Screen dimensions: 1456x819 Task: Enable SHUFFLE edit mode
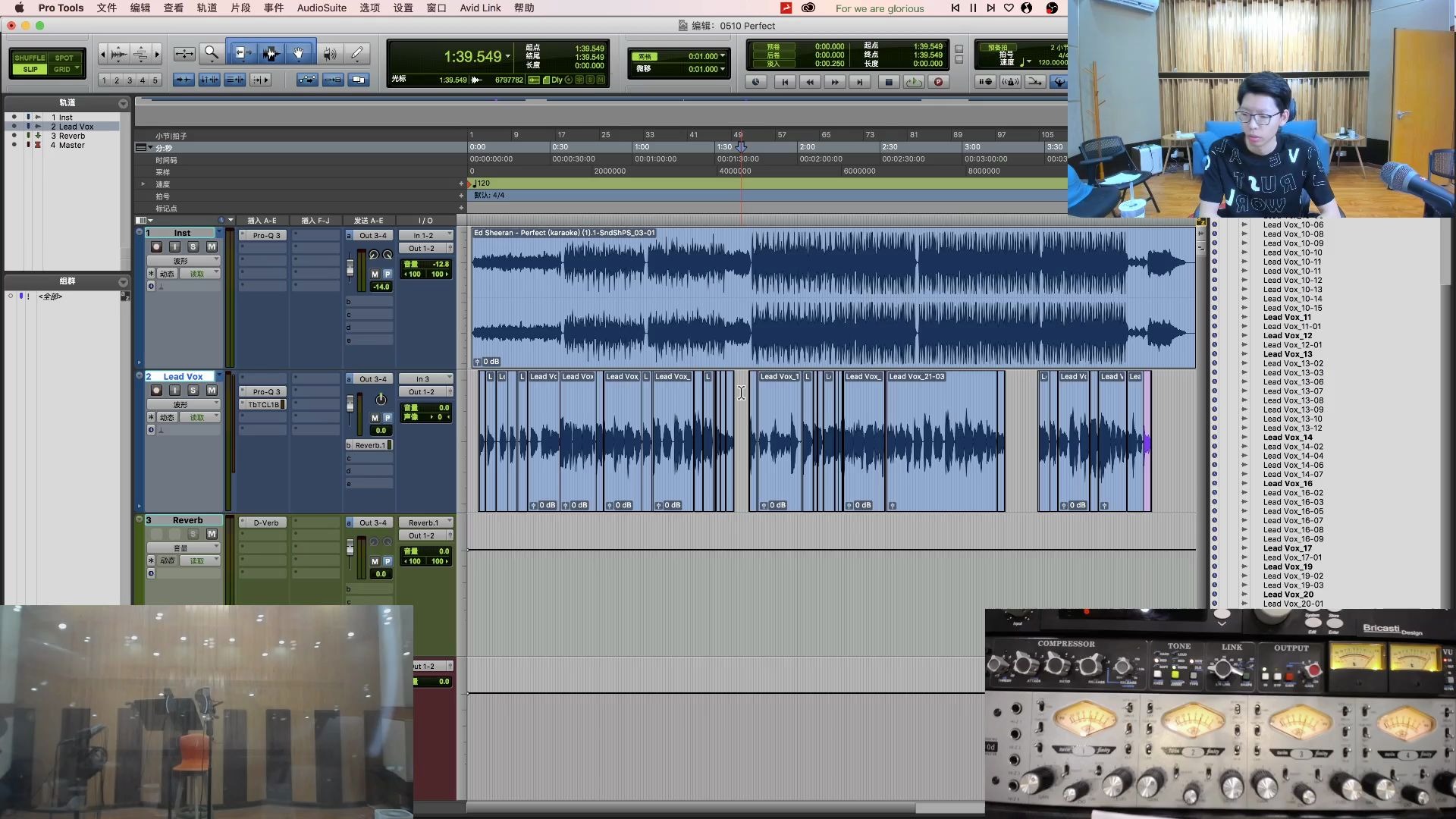click(x=30, y=58)
